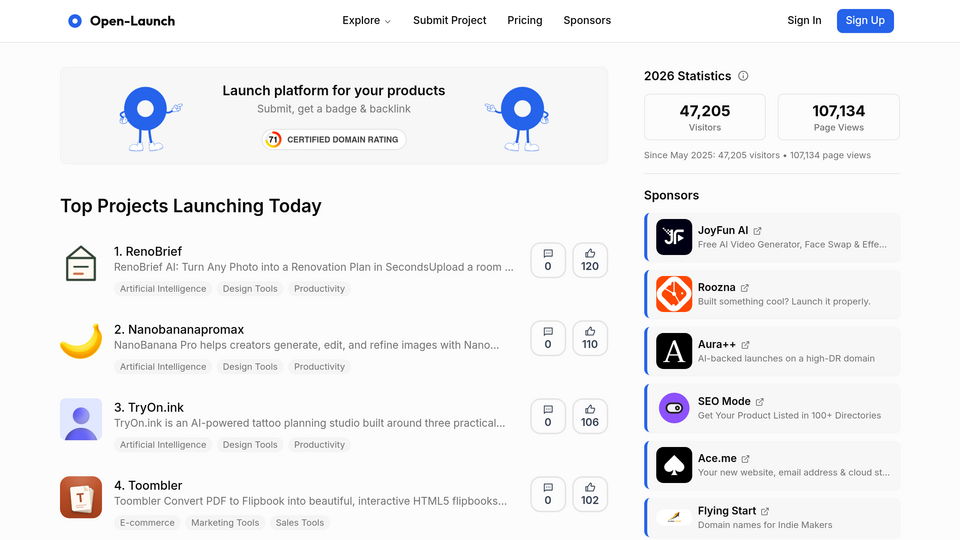Open Aura++ external link icon
Viewport: 960px width, 540px height.
coord(745,345)
